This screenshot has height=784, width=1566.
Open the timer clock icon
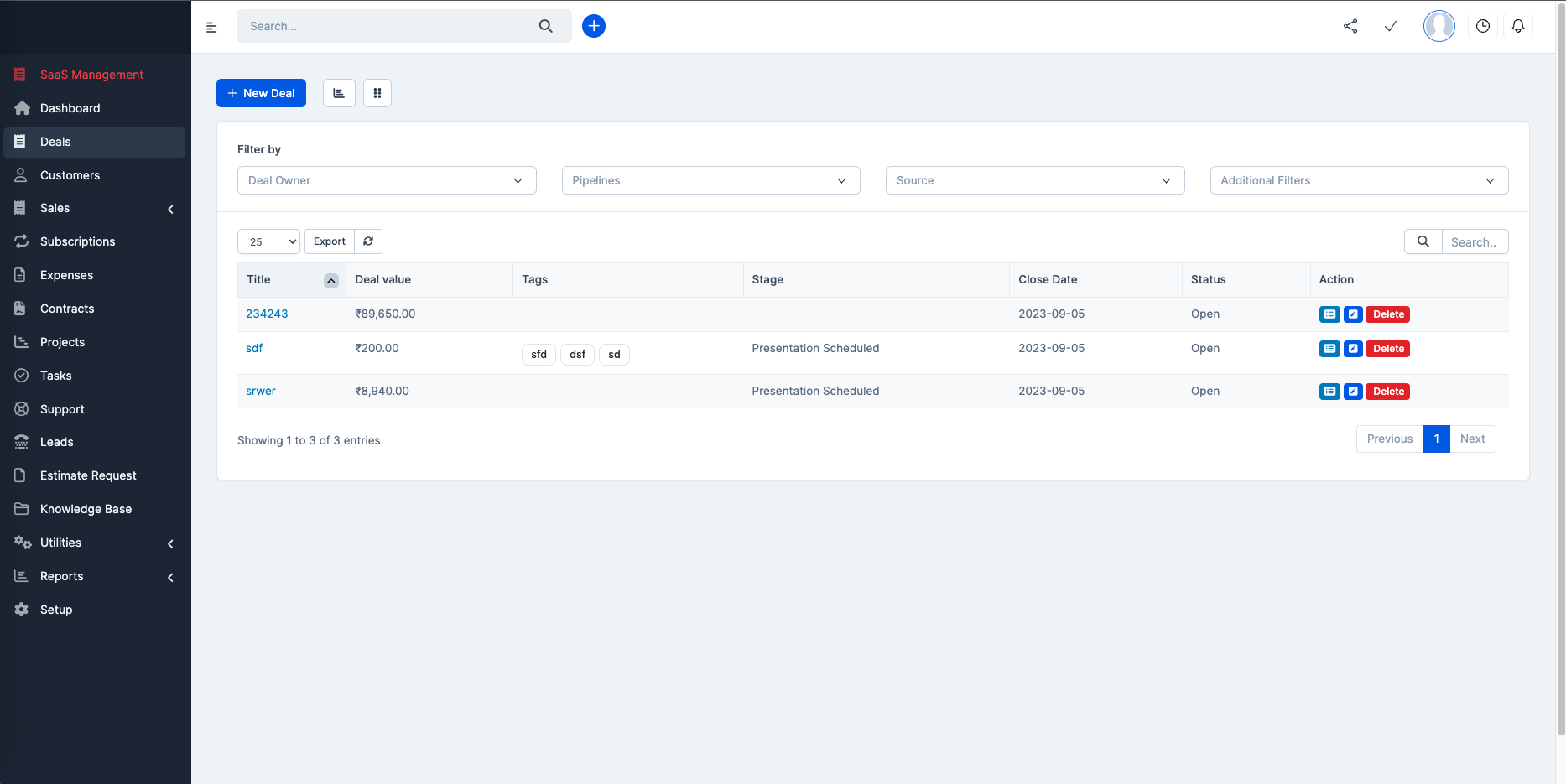(x=1483, y=26)
